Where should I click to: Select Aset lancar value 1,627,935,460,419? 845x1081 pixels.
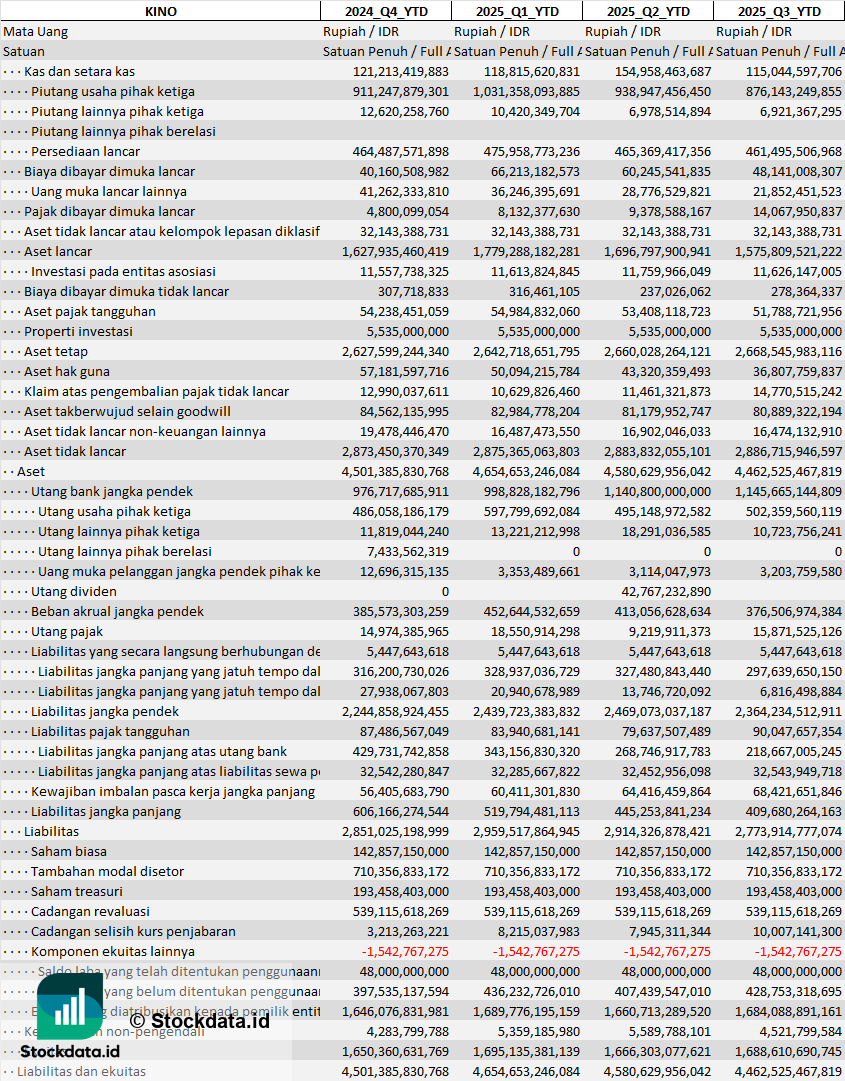(x=395, y=252)
